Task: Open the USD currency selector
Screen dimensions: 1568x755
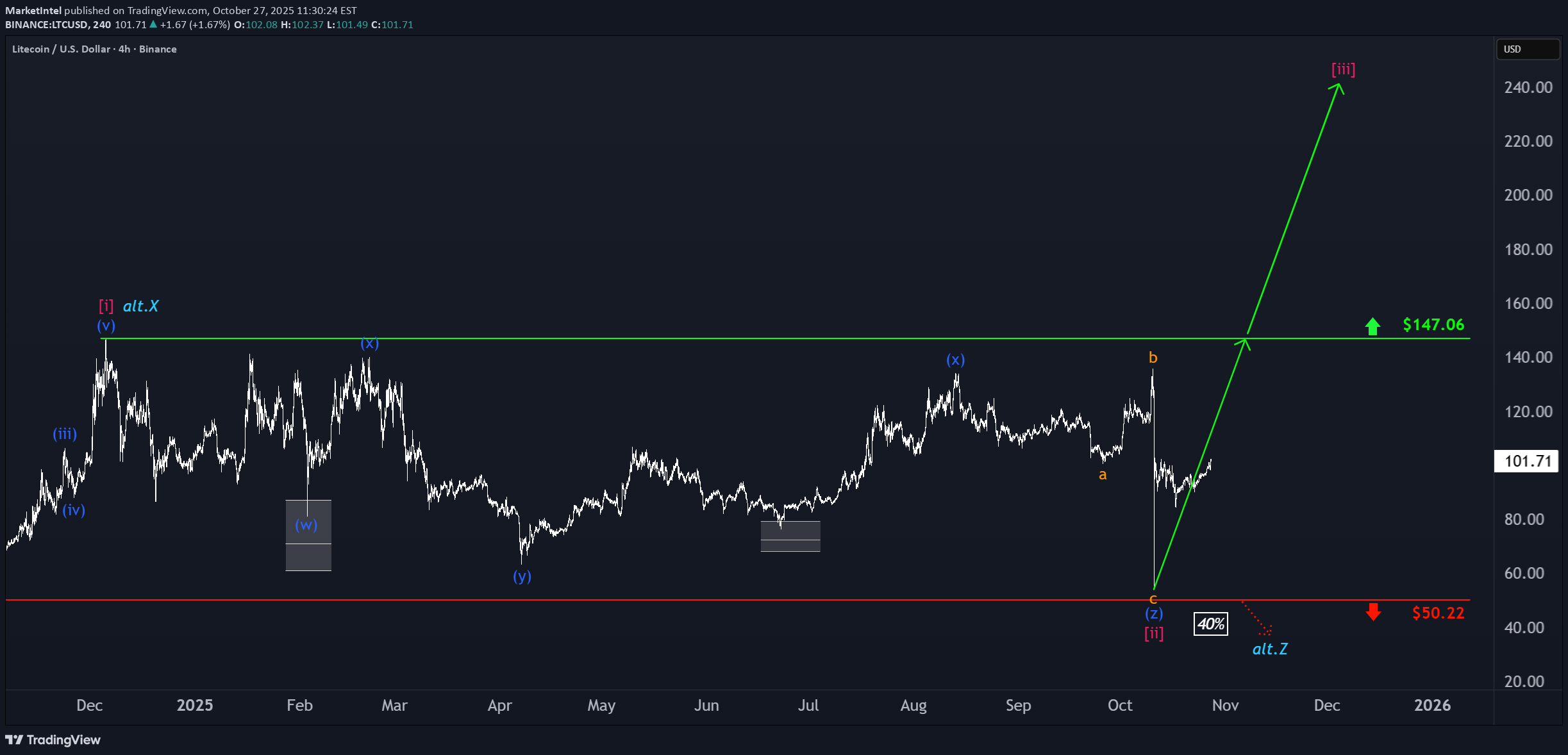Action: tap(1528, 49)
